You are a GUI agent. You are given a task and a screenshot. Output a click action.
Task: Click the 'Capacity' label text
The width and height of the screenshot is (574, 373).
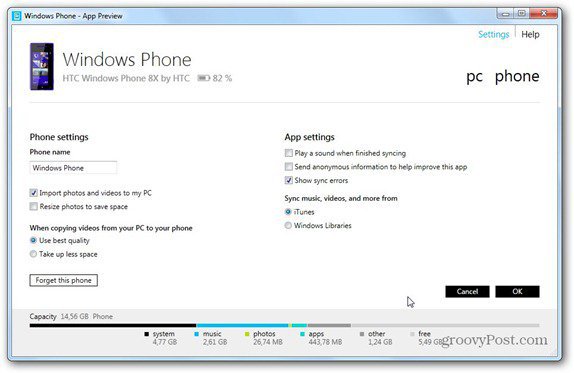[43, 317]
